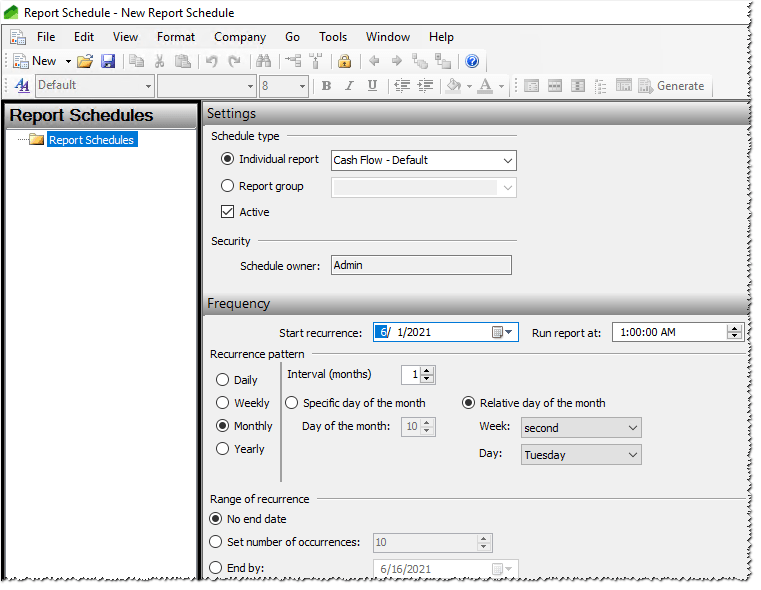Uncheck the Active checkbox

coord(228,212)
